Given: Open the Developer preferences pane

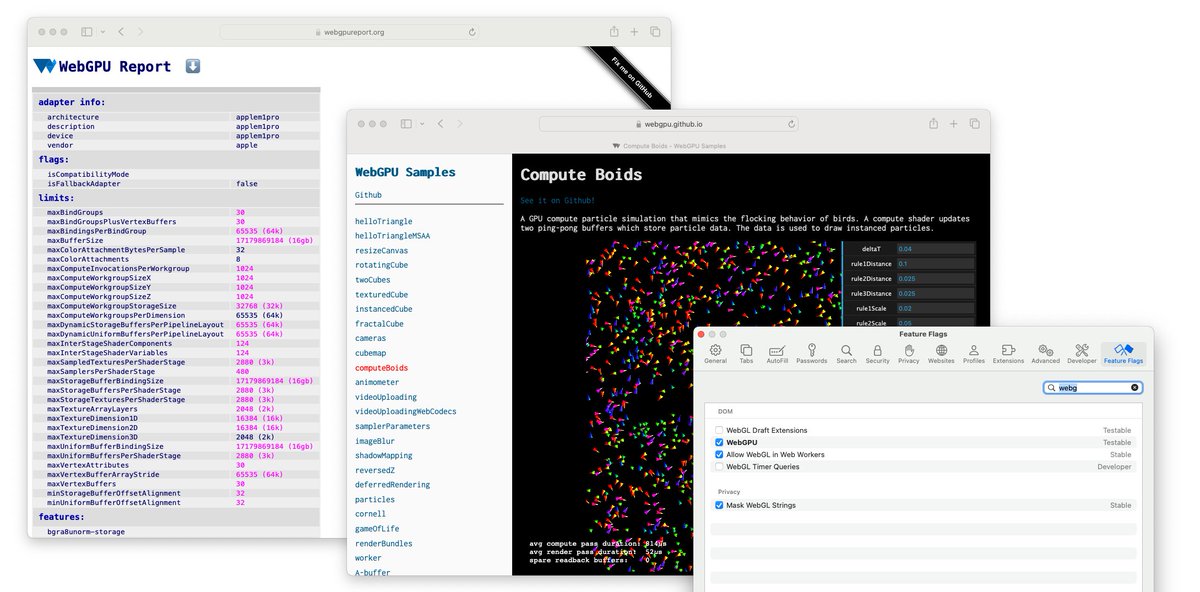Looking at the screenshot, I should tap(1082, 354).
